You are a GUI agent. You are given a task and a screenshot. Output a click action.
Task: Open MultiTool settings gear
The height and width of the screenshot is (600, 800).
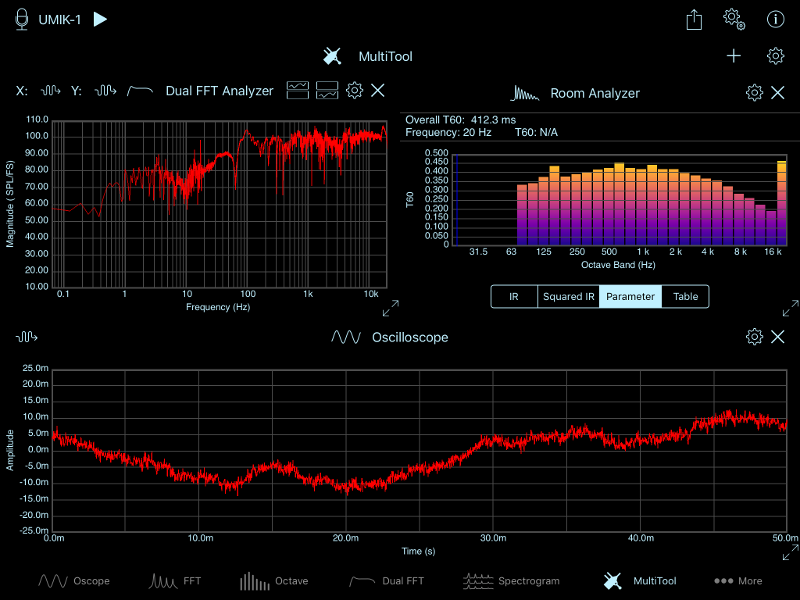point(775,56)
